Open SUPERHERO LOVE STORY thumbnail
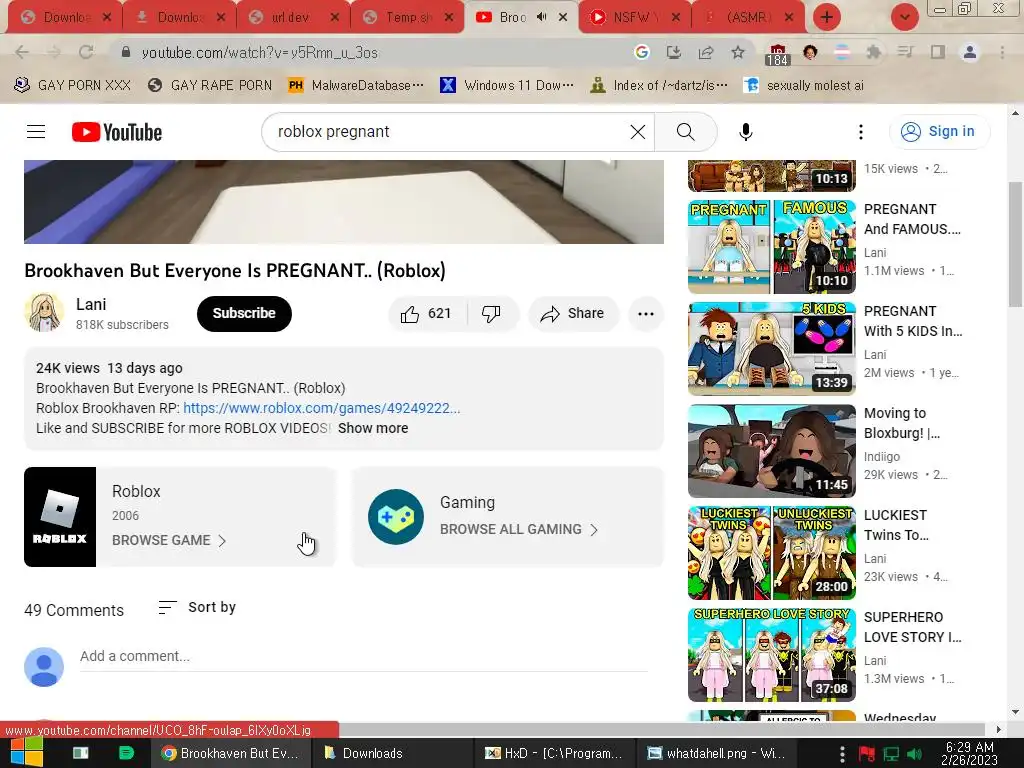Image resolution: width=1024 pixels, height=768 pixels. pos(771,654)
